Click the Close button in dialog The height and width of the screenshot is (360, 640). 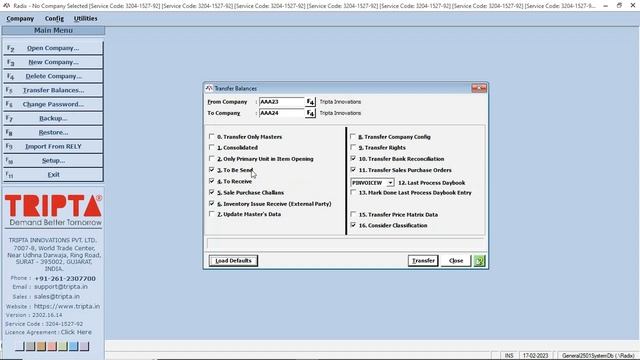(456, 261)
